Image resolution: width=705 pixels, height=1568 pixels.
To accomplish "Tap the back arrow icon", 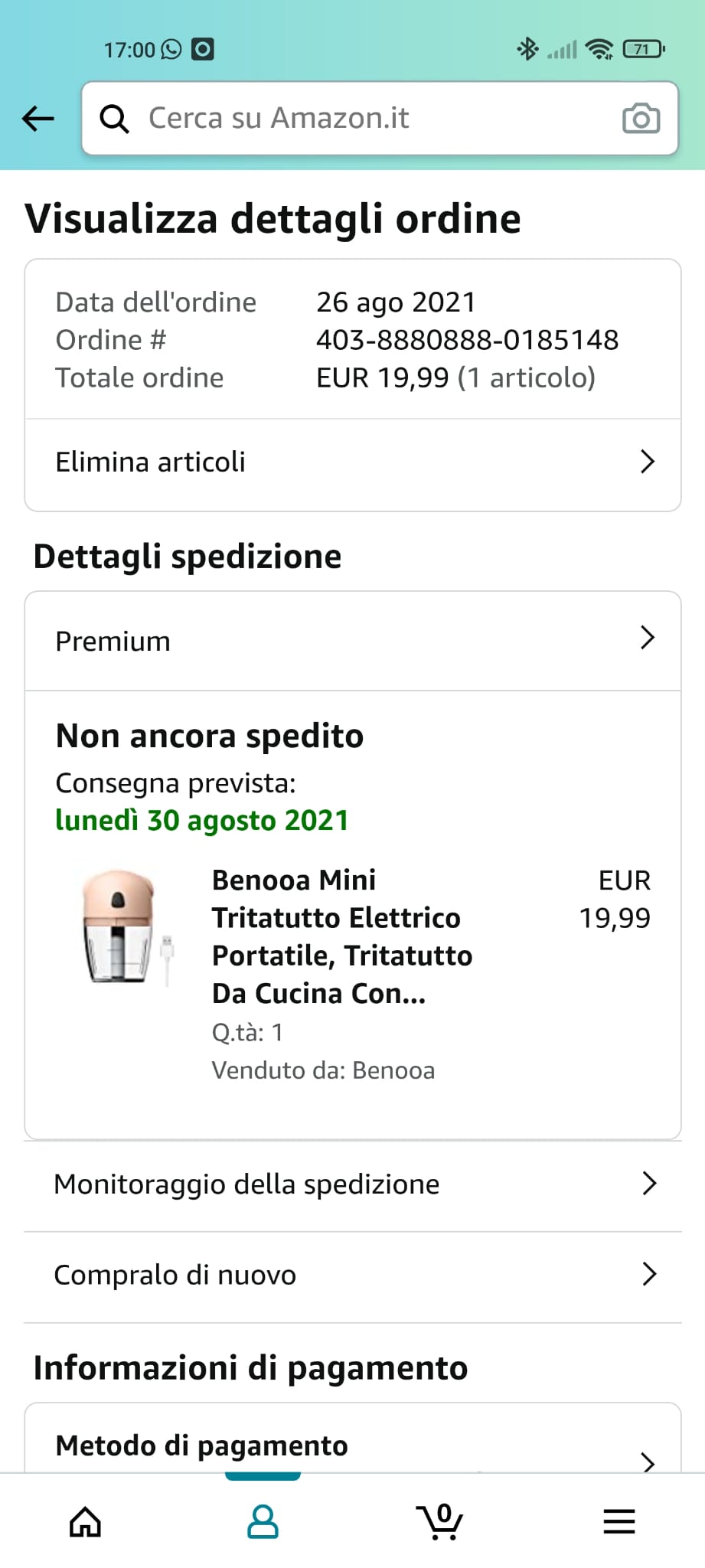I will [x=38, y=119].
